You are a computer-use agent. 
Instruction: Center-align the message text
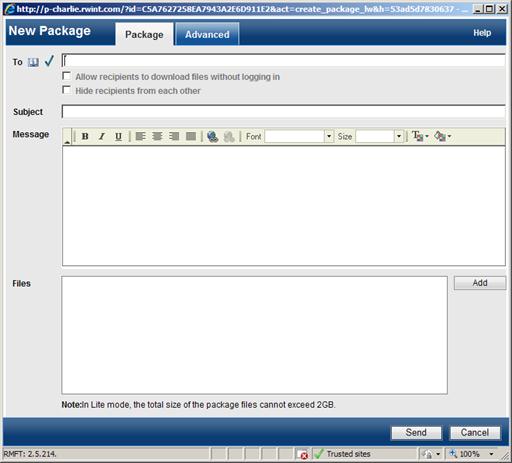click(x=157, y=136)
